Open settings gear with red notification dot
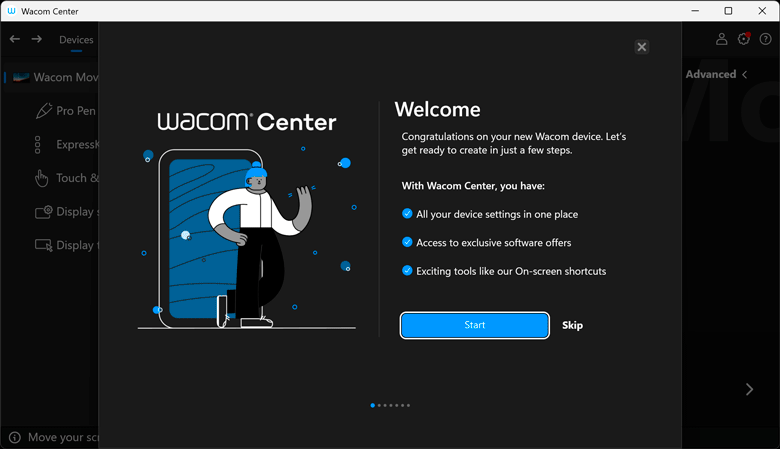The height and width of the screenshot is (449, 780). coord(744,39)
